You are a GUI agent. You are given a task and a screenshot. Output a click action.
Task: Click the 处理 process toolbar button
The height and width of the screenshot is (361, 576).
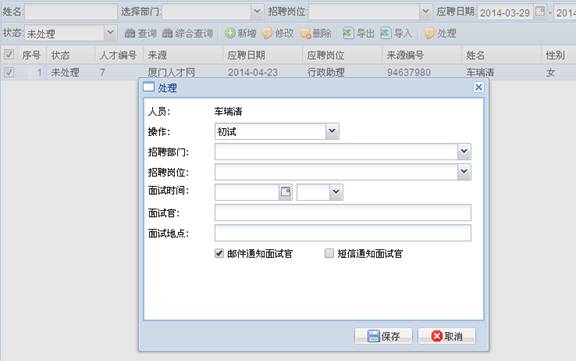440,33
